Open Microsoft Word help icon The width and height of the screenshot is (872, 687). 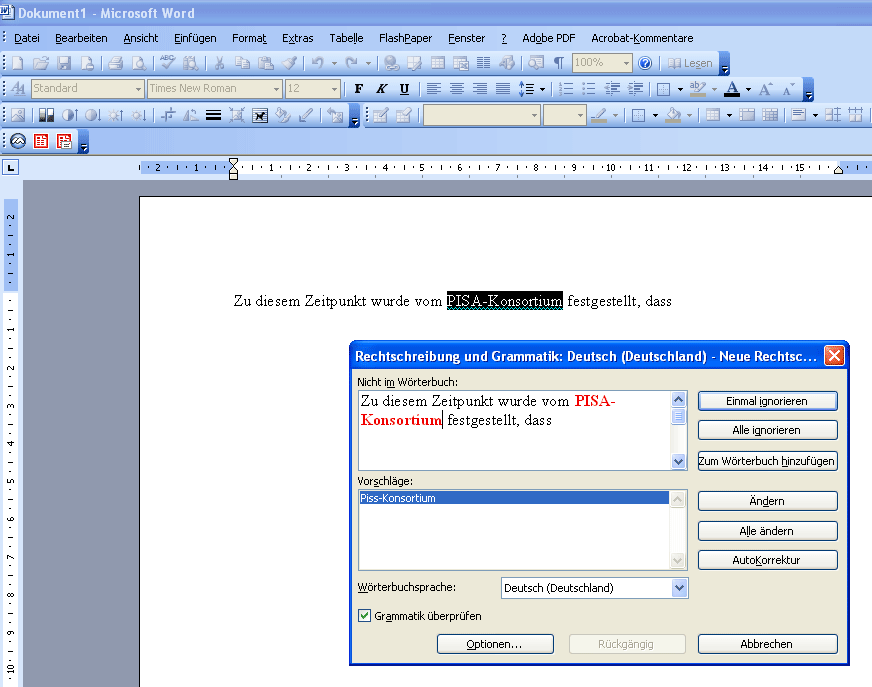(645, 63)
